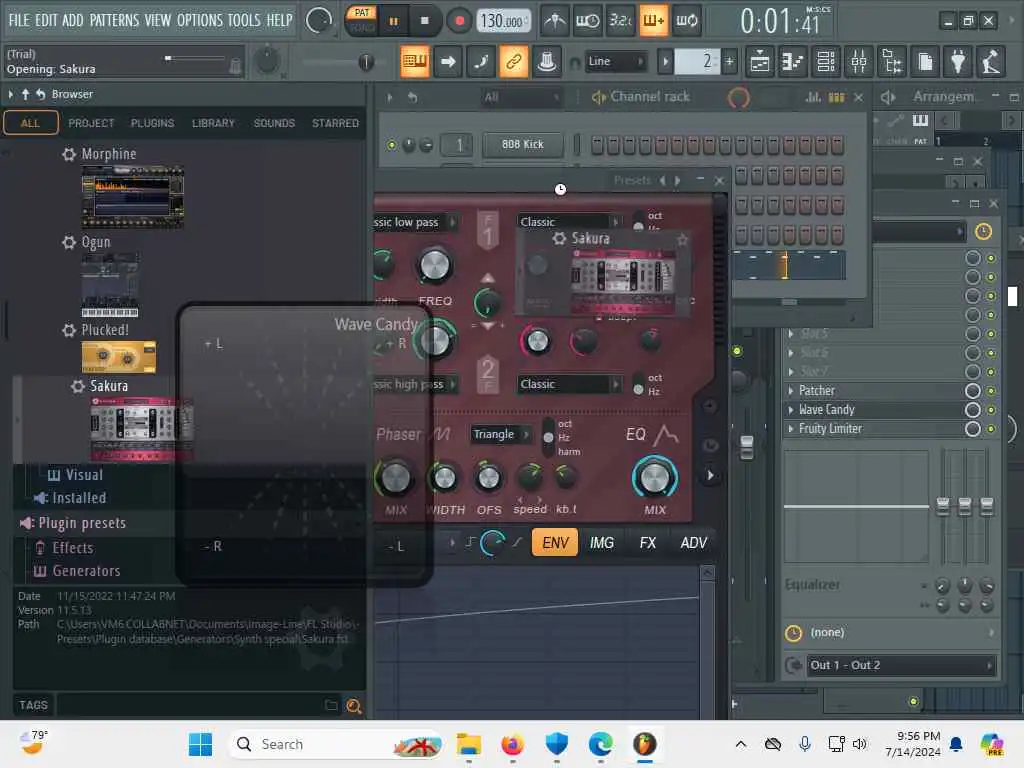Expand the Plugin presets folder
Screen dimensions: 1024x768
click(x=82, y=523)
